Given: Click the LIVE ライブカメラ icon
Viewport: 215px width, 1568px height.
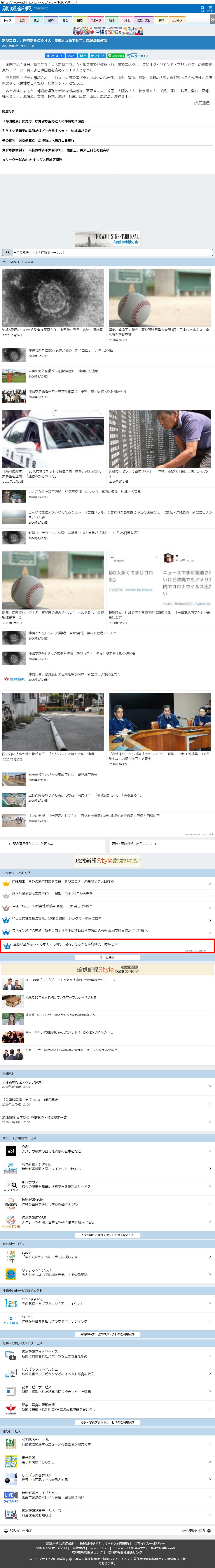Looking at the screenshot, I should [10, 1495].
